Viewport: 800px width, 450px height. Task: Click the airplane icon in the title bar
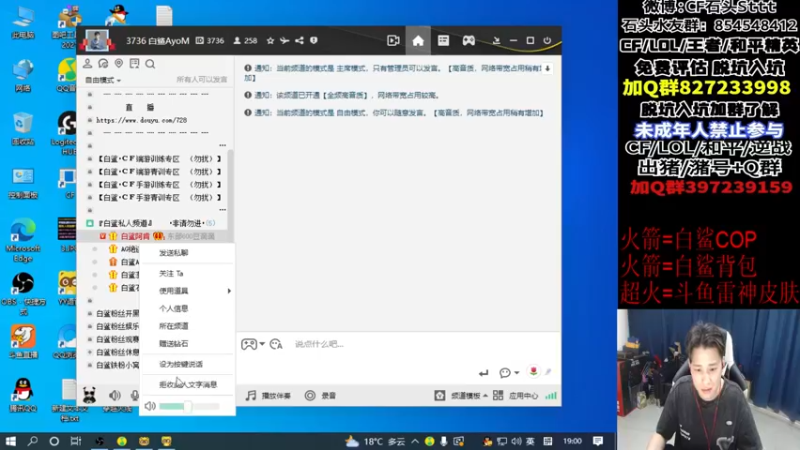[285, 41]
